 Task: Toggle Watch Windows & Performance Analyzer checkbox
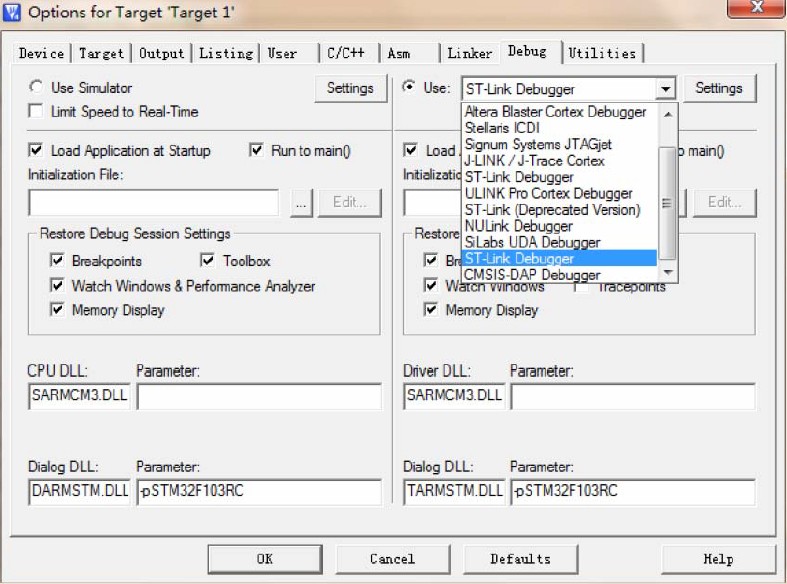(57, 285)
